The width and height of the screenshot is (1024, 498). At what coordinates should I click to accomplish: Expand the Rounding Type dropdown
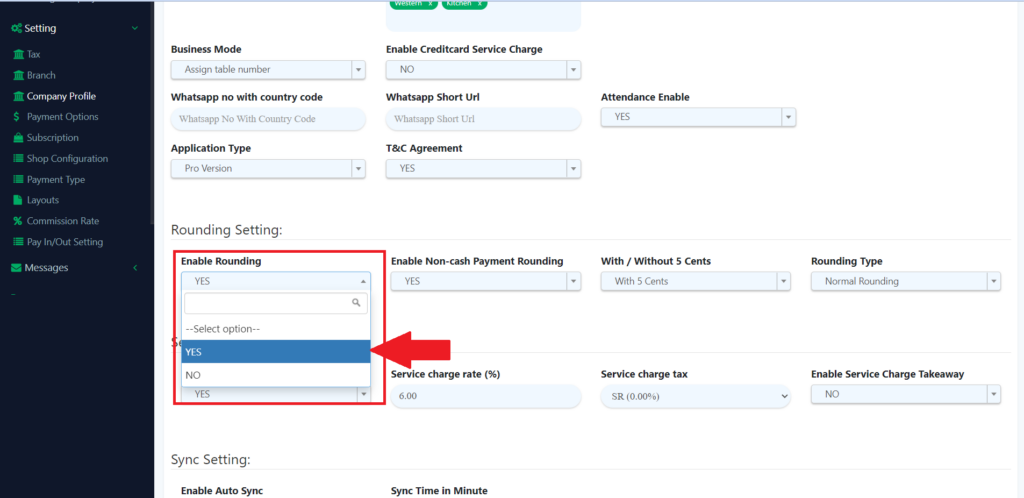[905, 282]
